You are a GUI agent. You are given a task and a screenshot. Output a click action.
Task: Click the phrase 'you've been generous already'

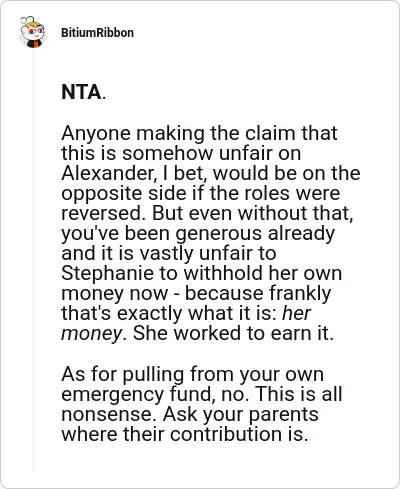coord(198,234)
